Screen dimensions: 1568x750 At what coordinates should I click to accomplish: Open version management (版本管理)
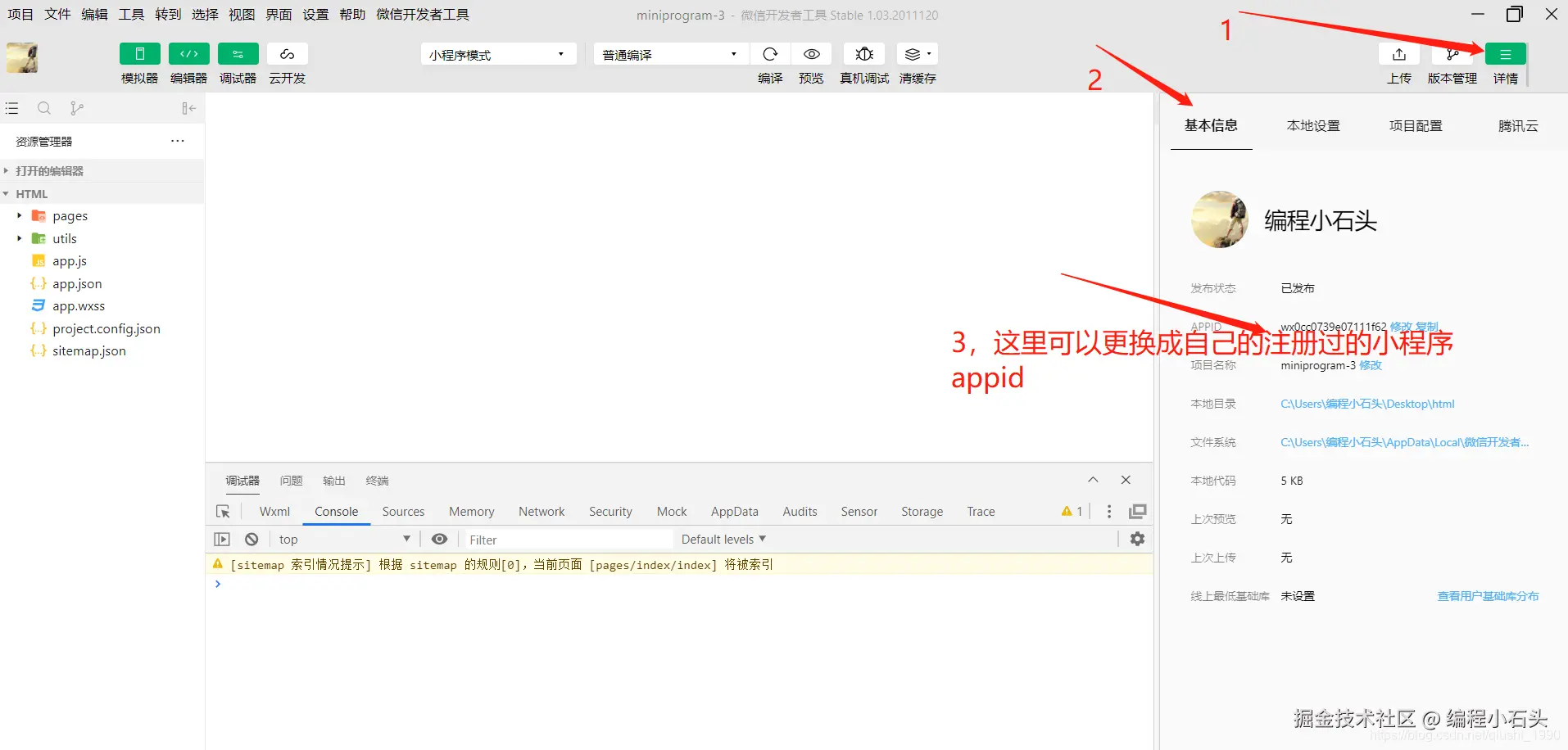click(x=1452, y=54)
